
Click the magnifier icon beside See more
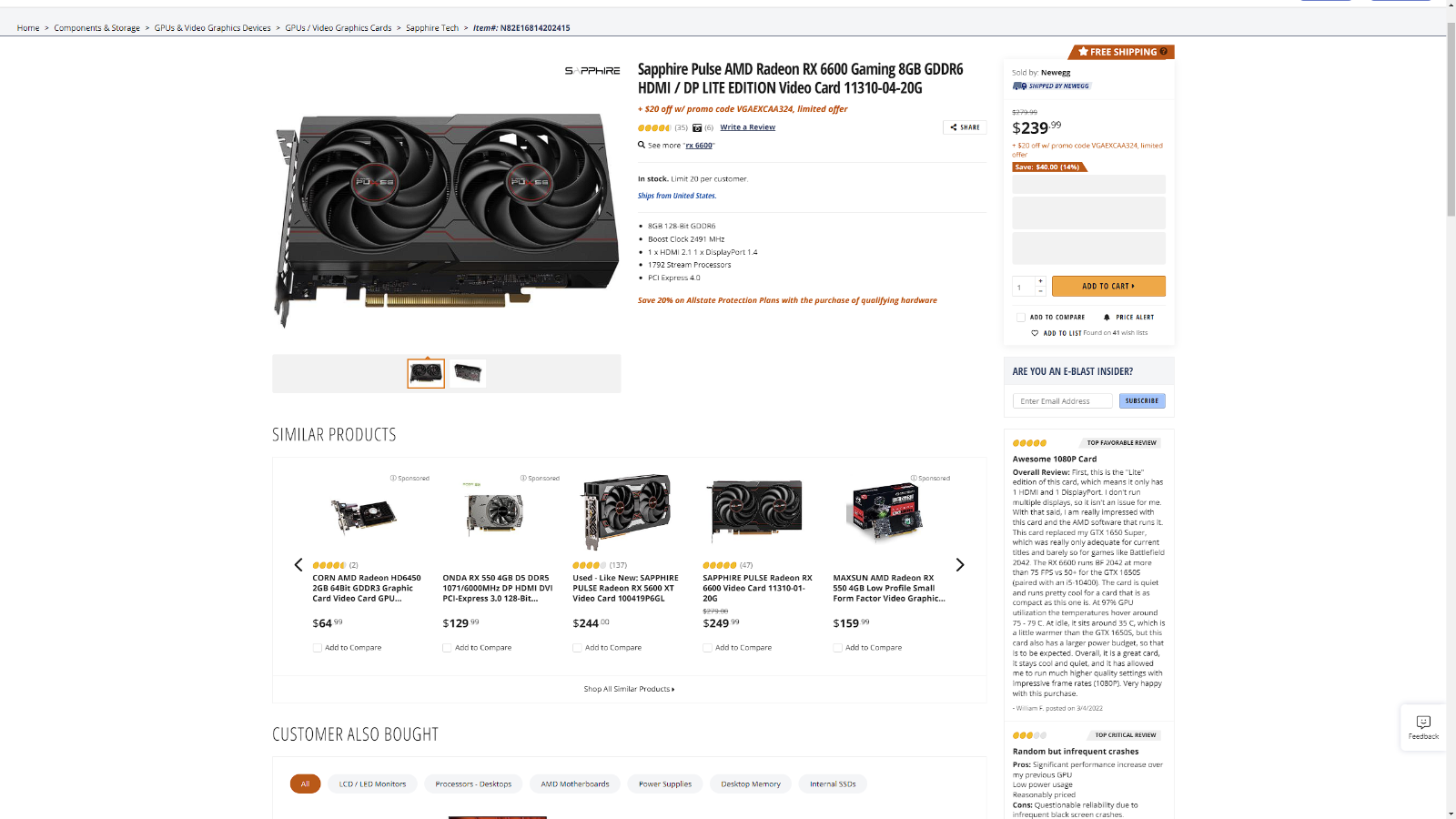[x=642, y=145]
